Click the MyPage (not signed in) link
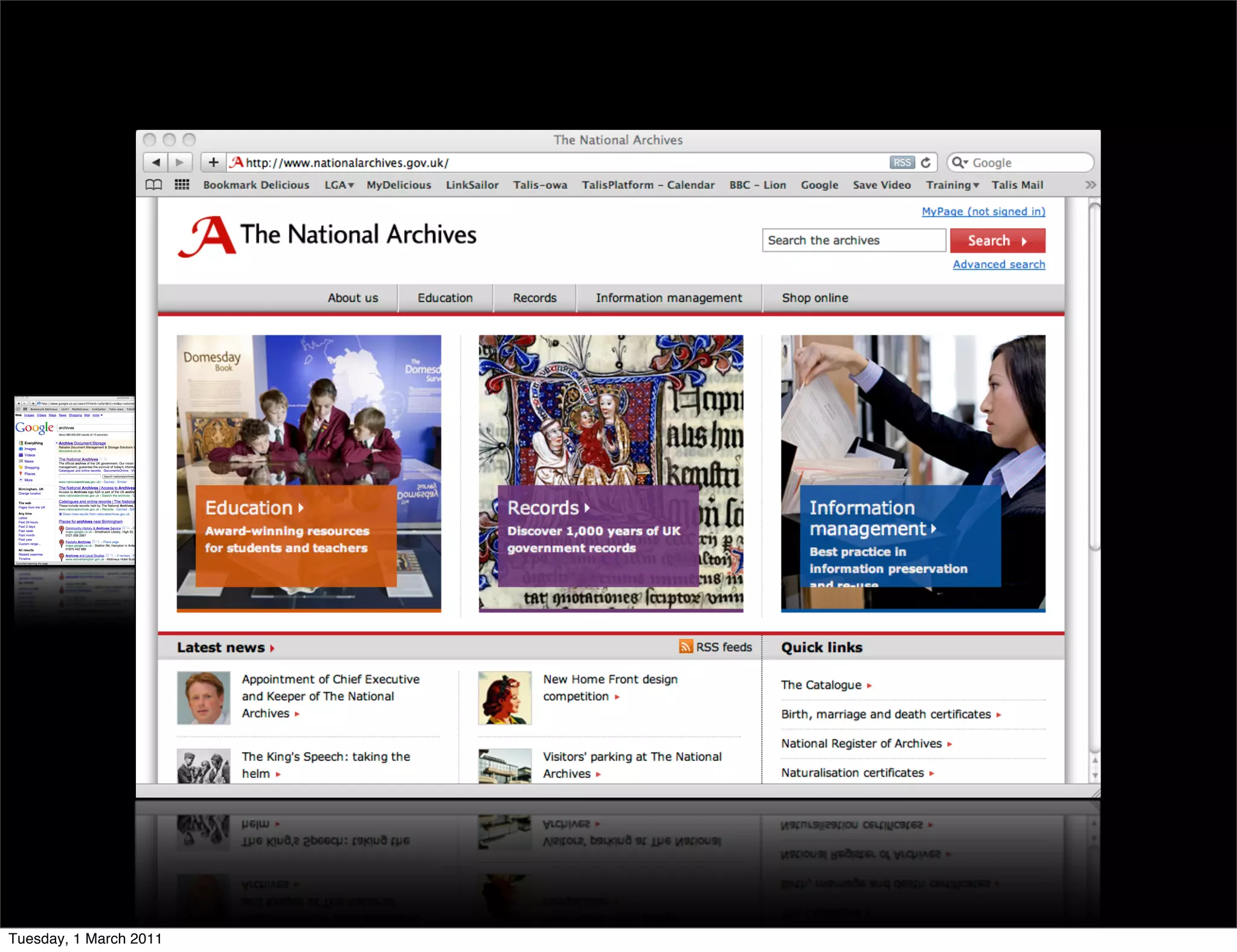This screenshot has width=1237, height=952. click(x=983, y=211)
